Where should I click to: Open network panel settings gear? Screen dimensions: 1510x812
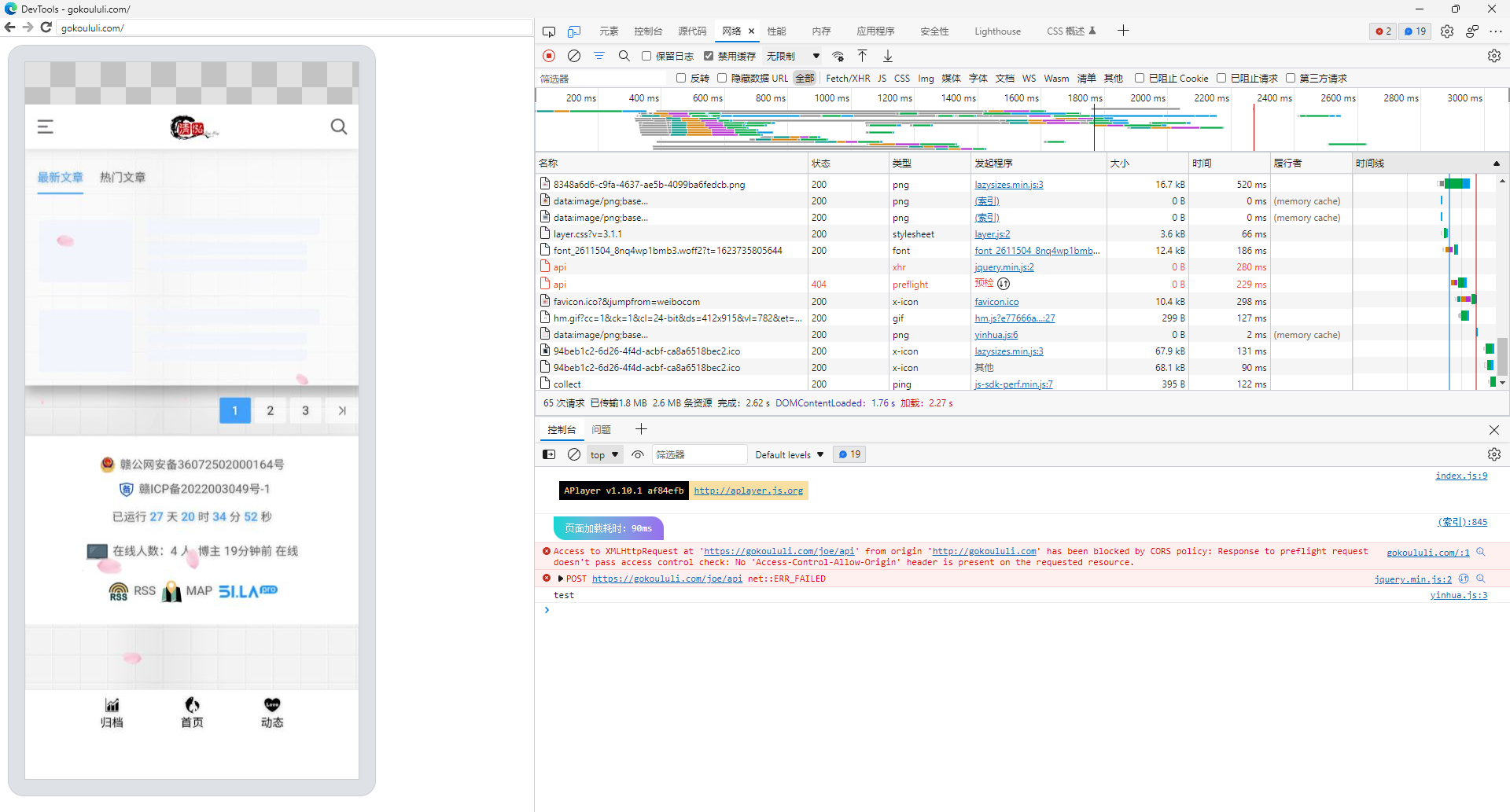1494,56
